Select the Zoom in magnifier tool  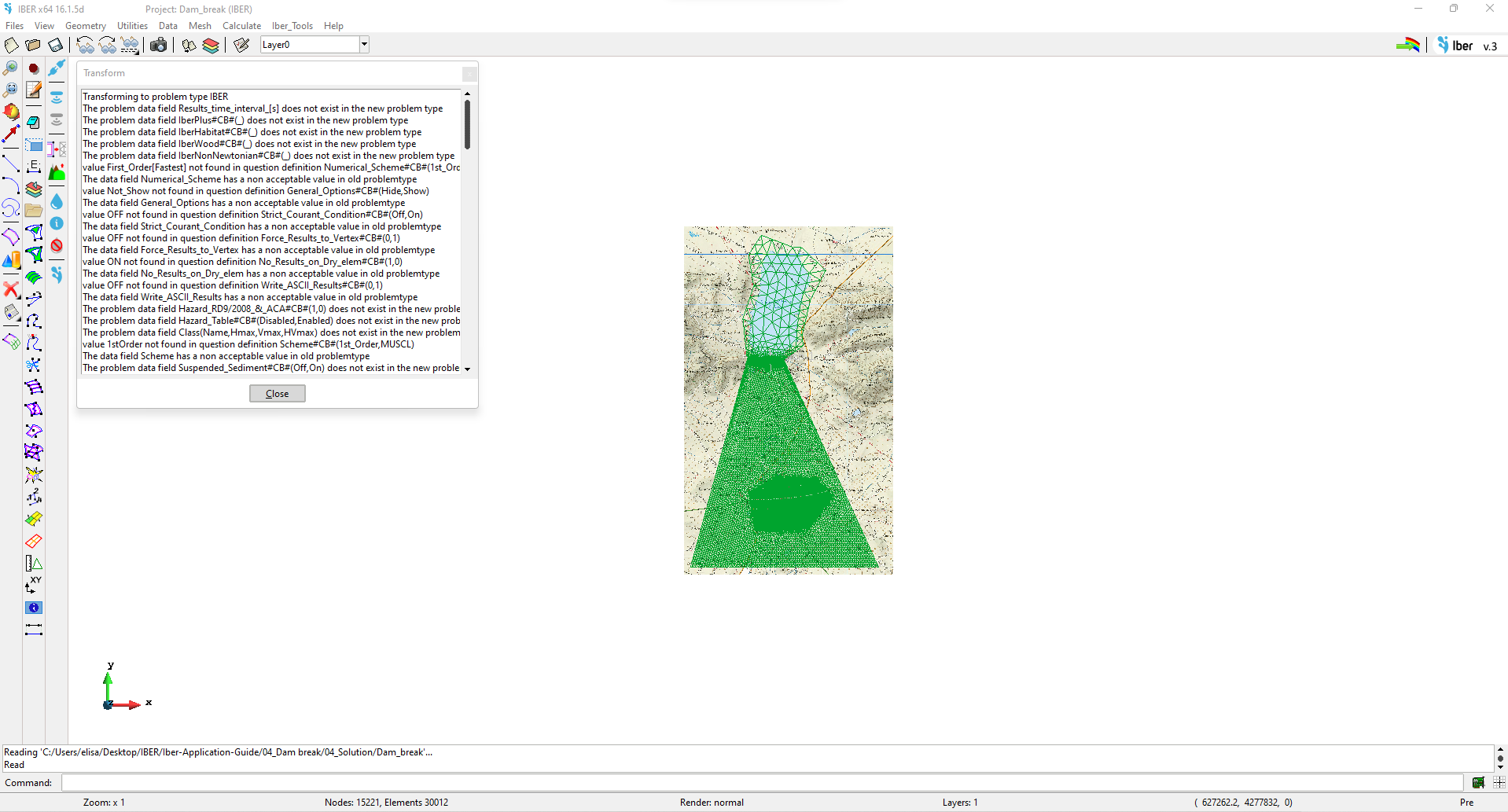pyautogui.click(x=11, y=68)
